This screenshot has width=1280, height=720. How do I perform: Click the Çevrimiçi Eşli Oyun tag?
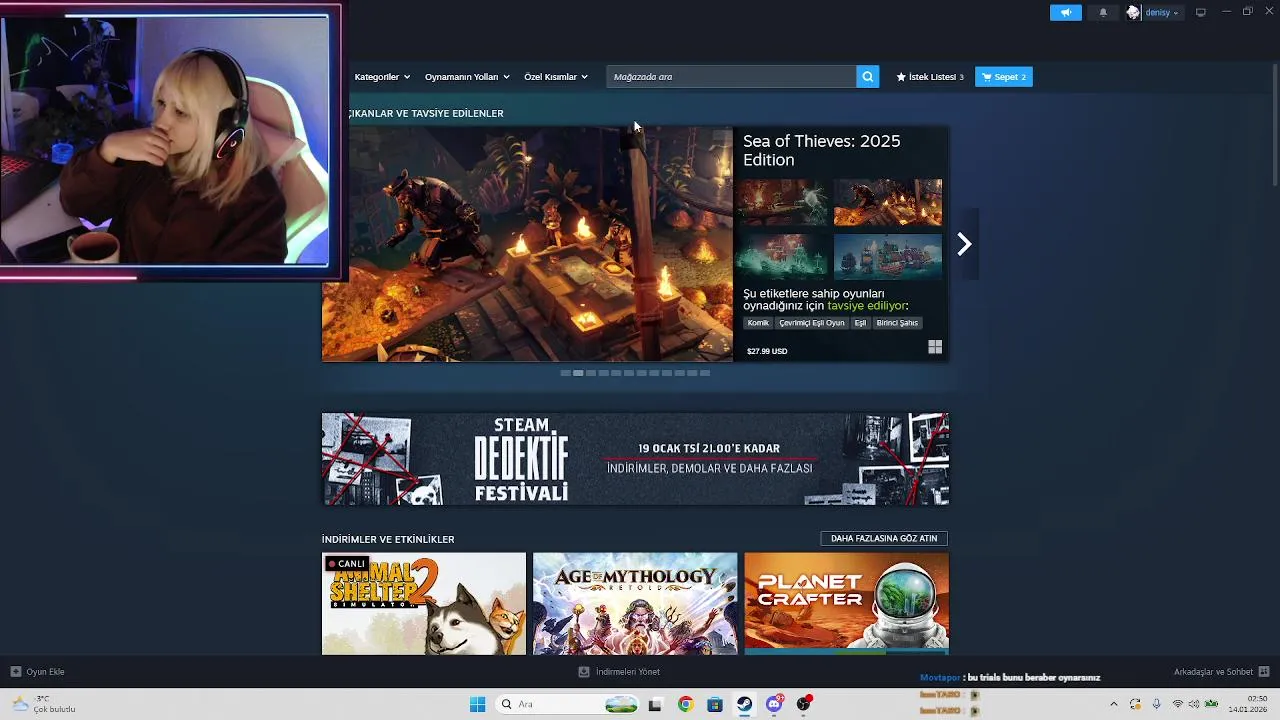pyautogui.click(x=812, y=323)
